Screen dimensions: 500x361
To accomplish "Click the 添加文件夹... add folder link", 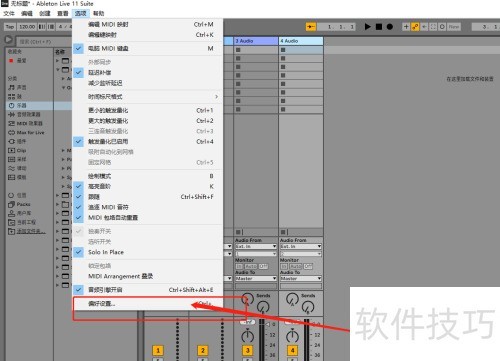I will click(27, 231).
